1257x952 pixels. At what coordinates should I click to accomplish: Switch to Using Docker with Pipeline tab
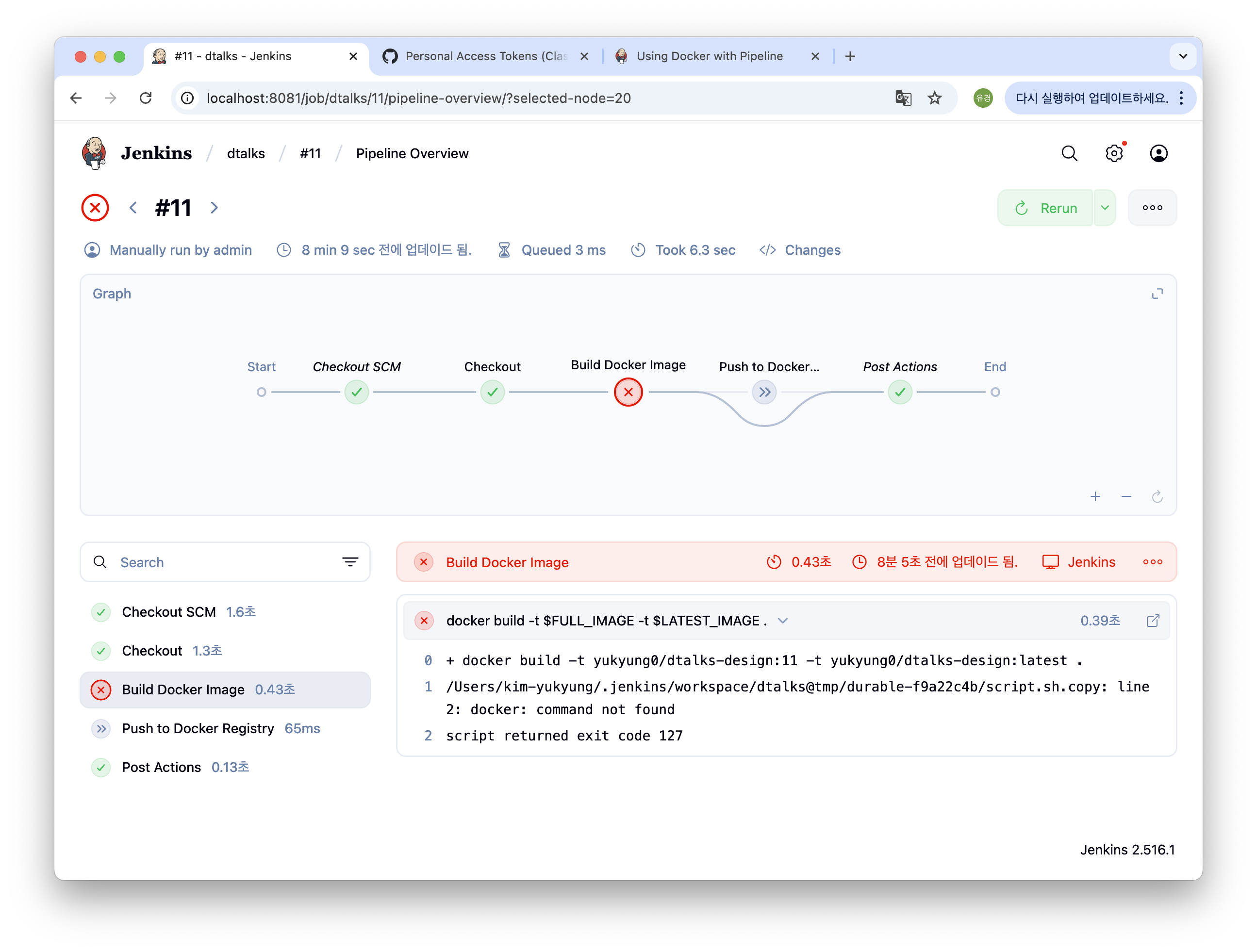coord(709,56)
